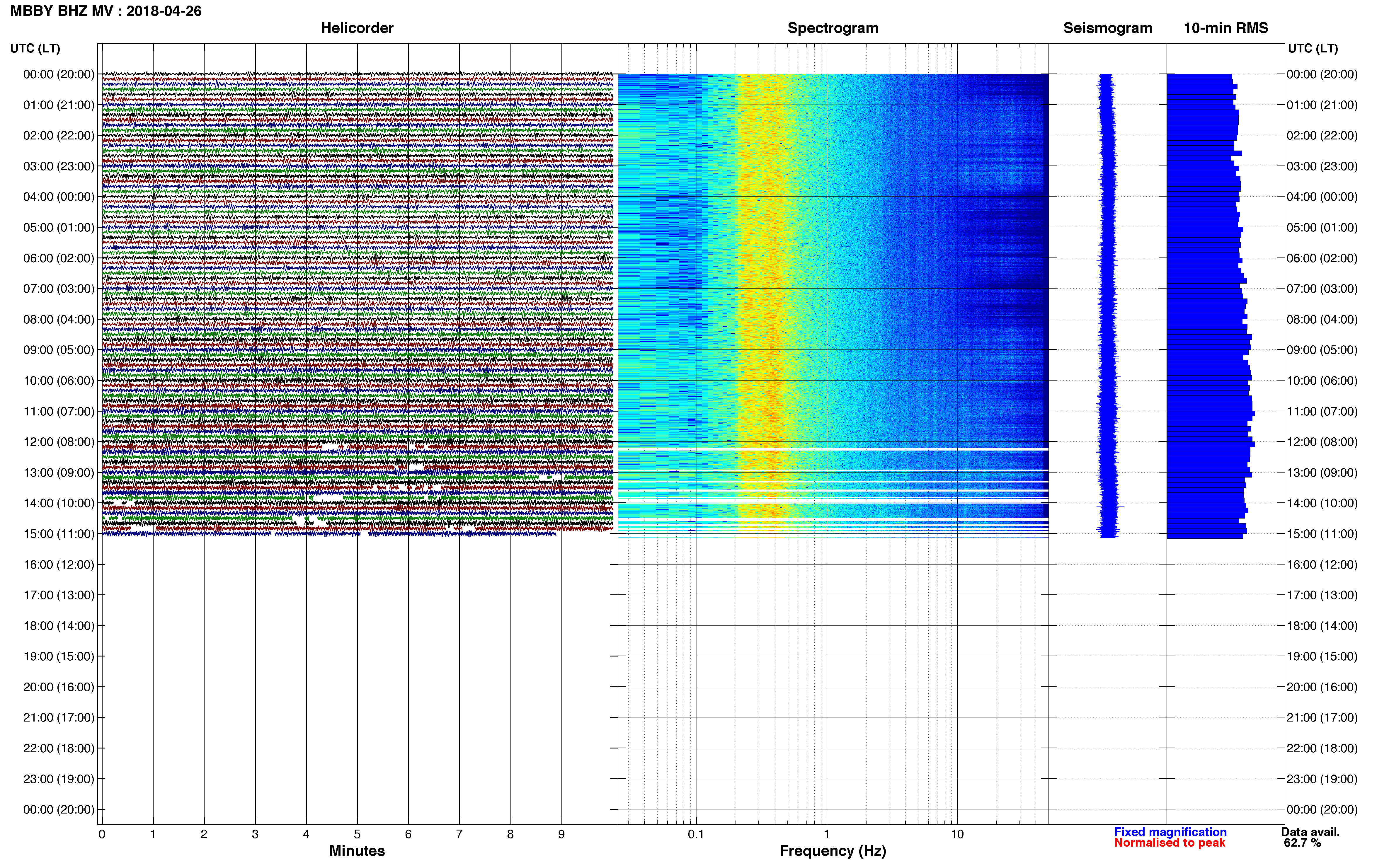Image resolution: width=1389 pixels, height=868 pixels.
Task: Click the '5' tick on Minutes axis
Action: (x=357, y=834)
